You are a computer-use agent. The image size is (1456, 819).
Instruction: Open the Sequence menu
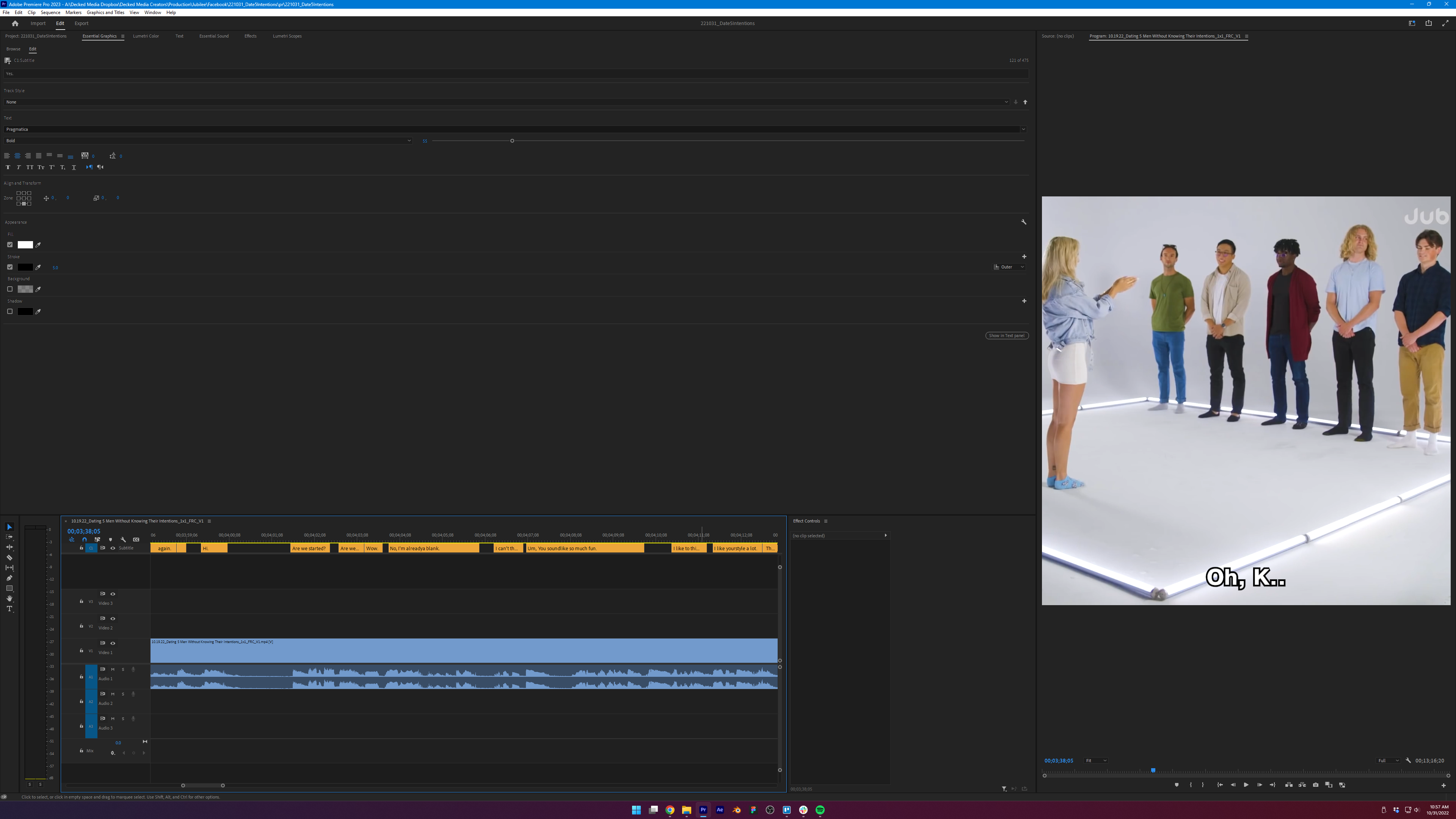click(50, 13)
